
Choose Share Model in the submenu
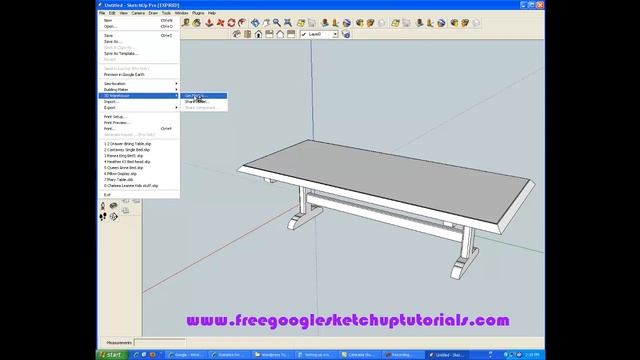pyautogui.click(x=204, y=101)
